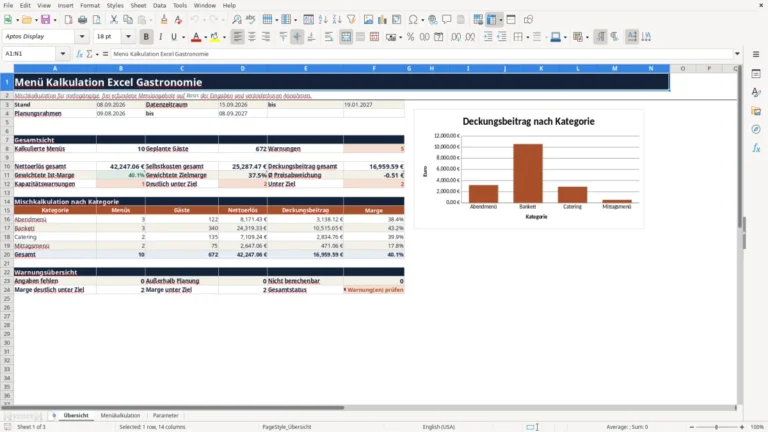Open the Name Box dropdown arrow

pyautogui.click(x=63, y=54)
